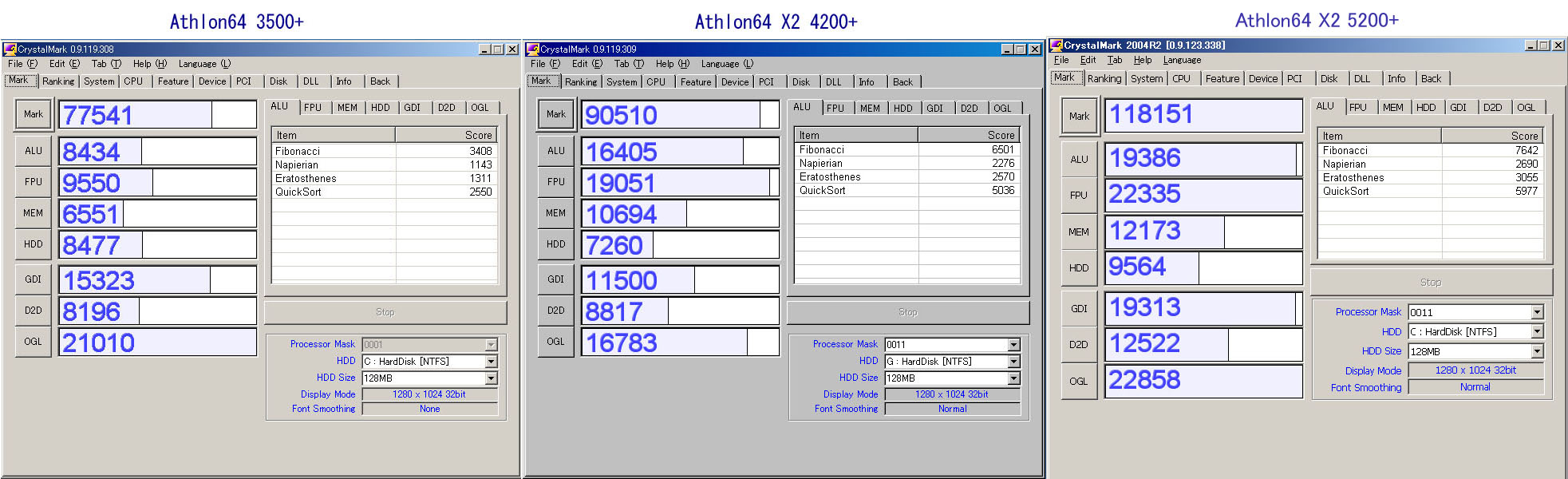Switch to Info tab in the X2 4200+ window
This screenshot has height=479, width=1568.
tap(867, 82)
